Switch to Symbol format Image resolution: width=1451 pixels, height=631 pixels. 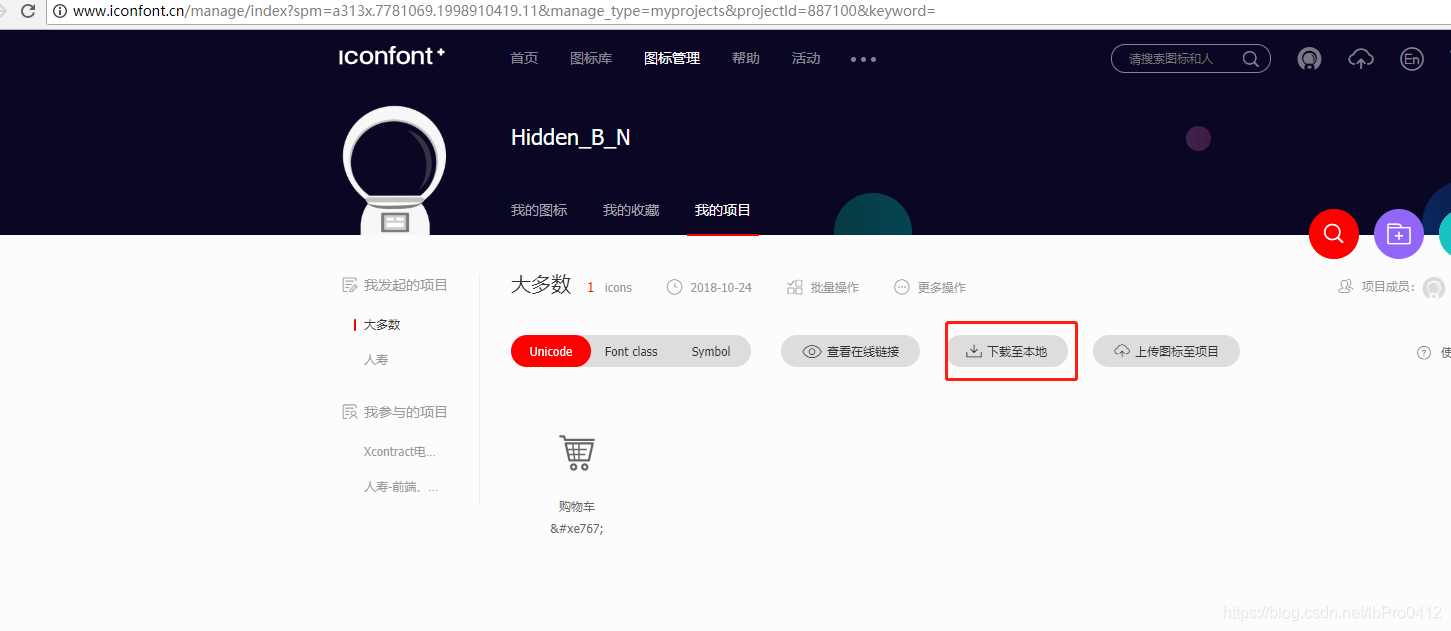pos(711,351)
